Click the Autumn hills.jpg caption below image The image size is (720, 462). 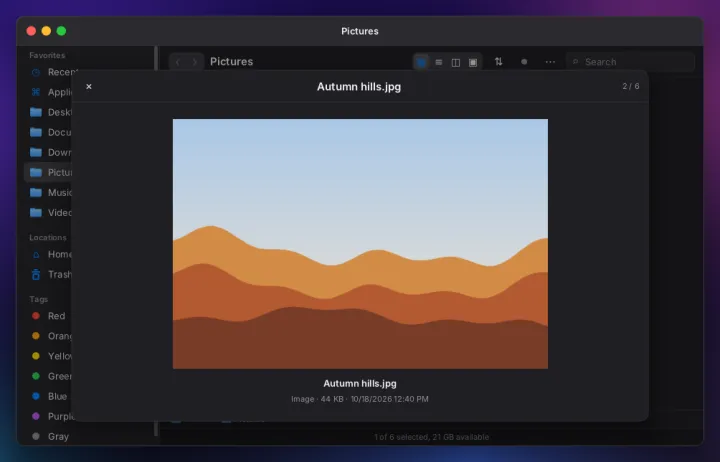(360, 383)
